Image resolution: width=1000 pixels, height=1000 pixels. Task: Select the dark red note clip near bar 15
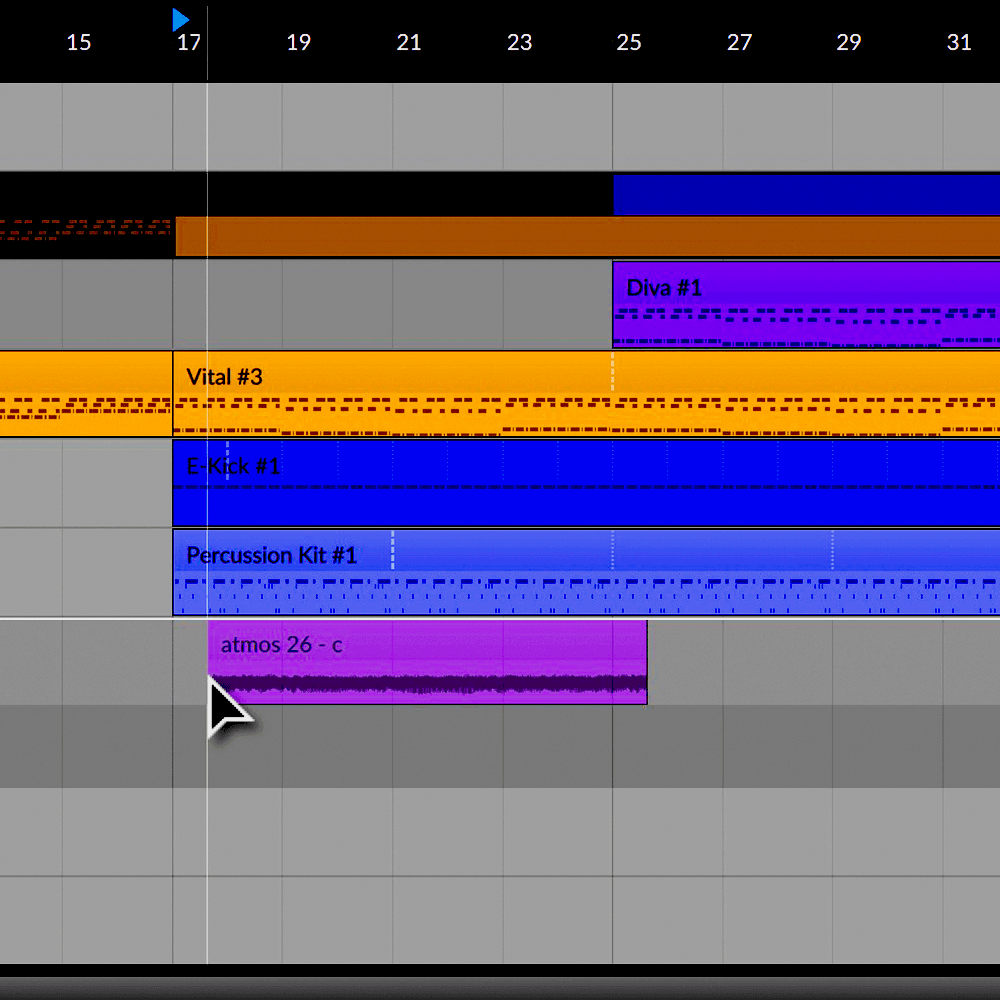[x=85, y=232]
